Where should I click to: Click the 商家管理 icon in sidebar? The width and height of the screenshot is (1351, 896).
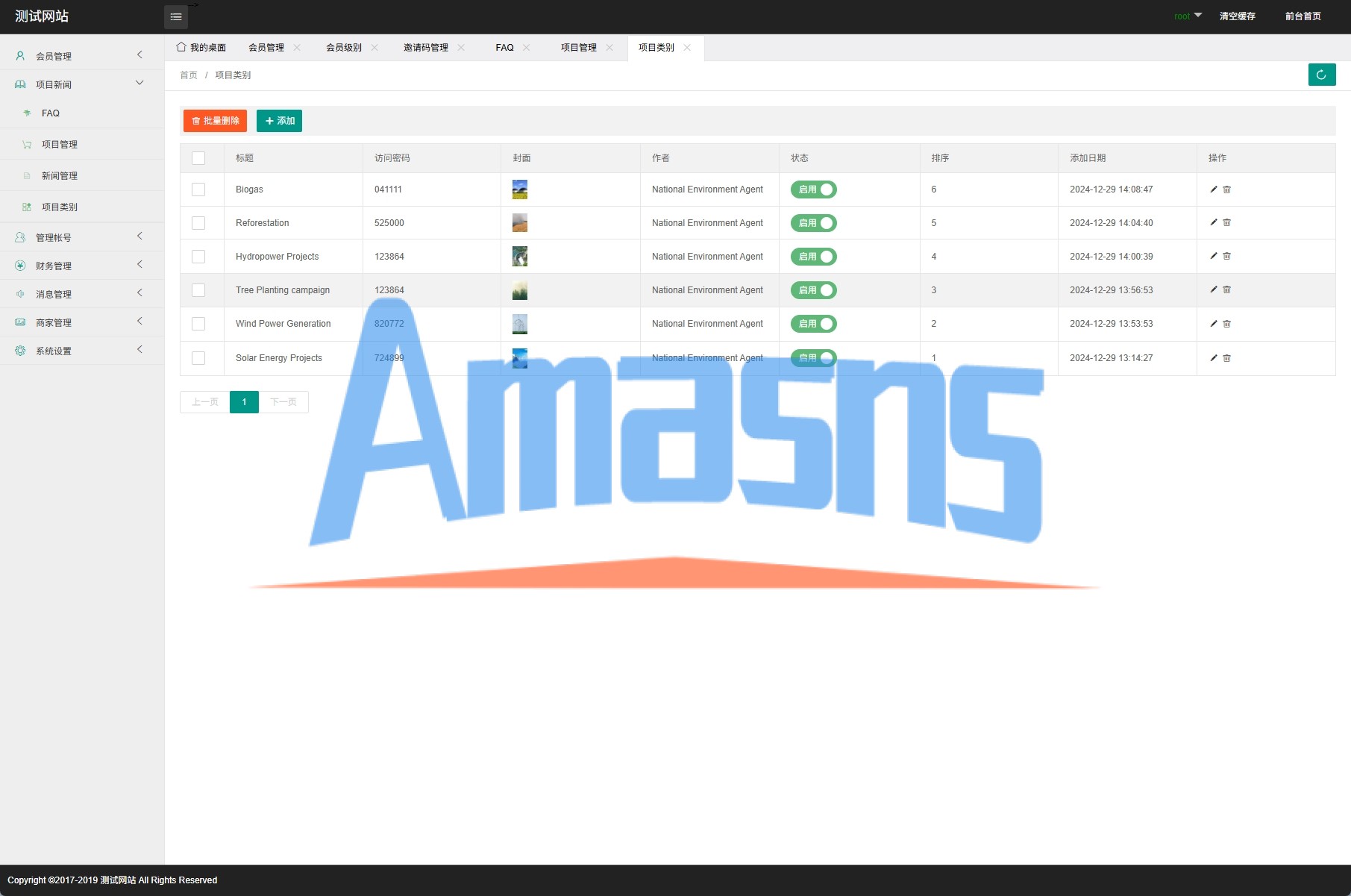click(x=20, y=322)
